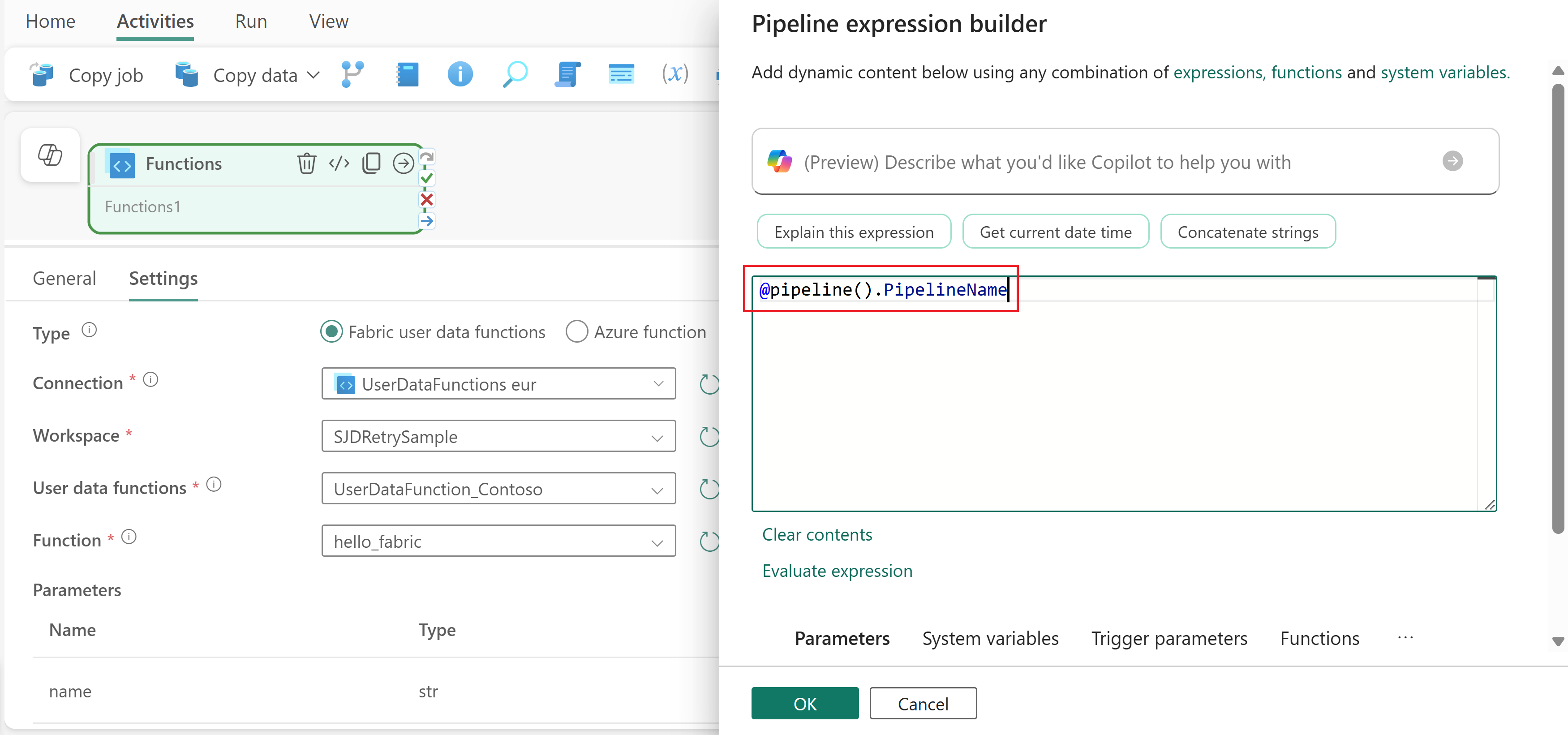Viewport: 1568px width, 735px height.
Task: Open the Connection dropdown
Action: pos(498,384)
